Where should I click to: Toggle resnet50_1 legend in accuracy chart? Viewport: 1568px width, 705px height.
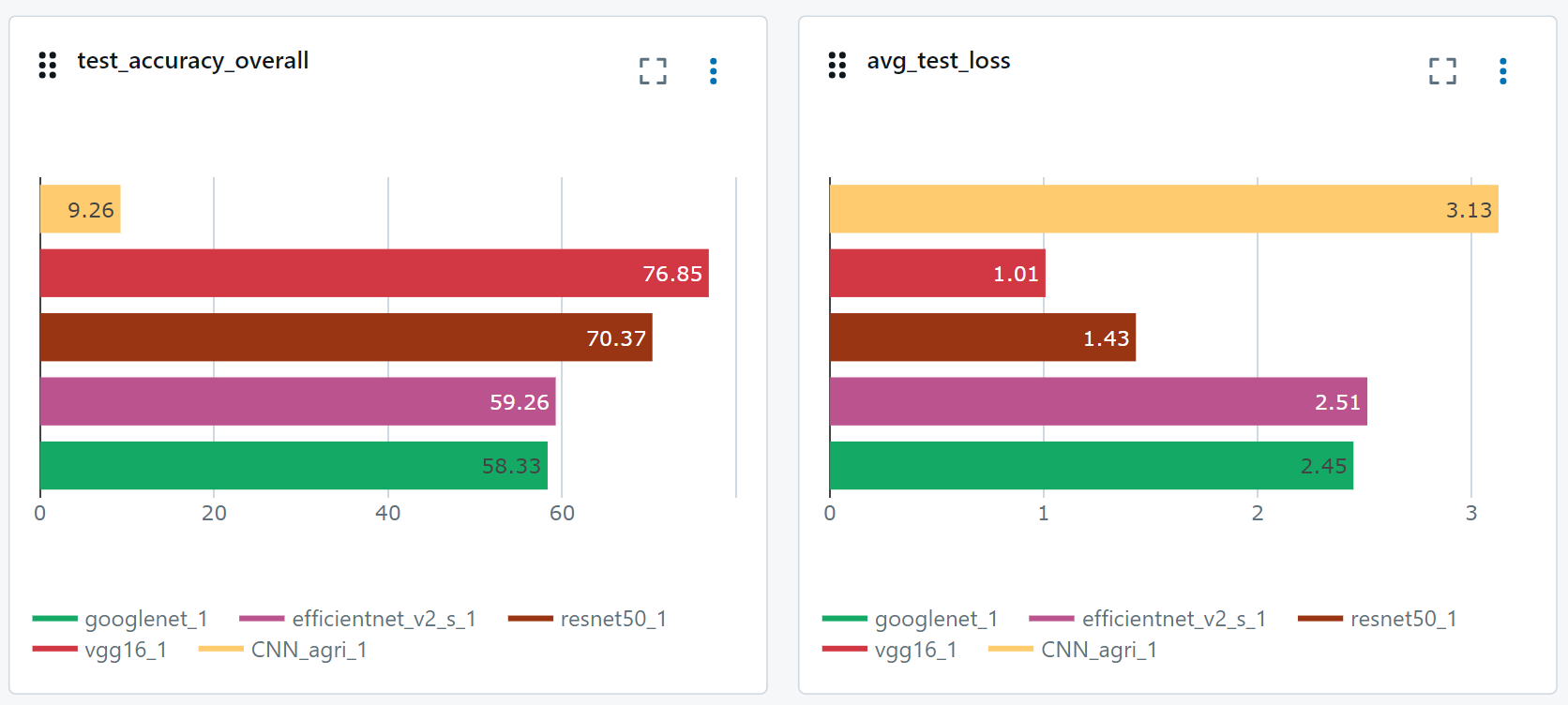pyautogui.click(x=588, y=619)
